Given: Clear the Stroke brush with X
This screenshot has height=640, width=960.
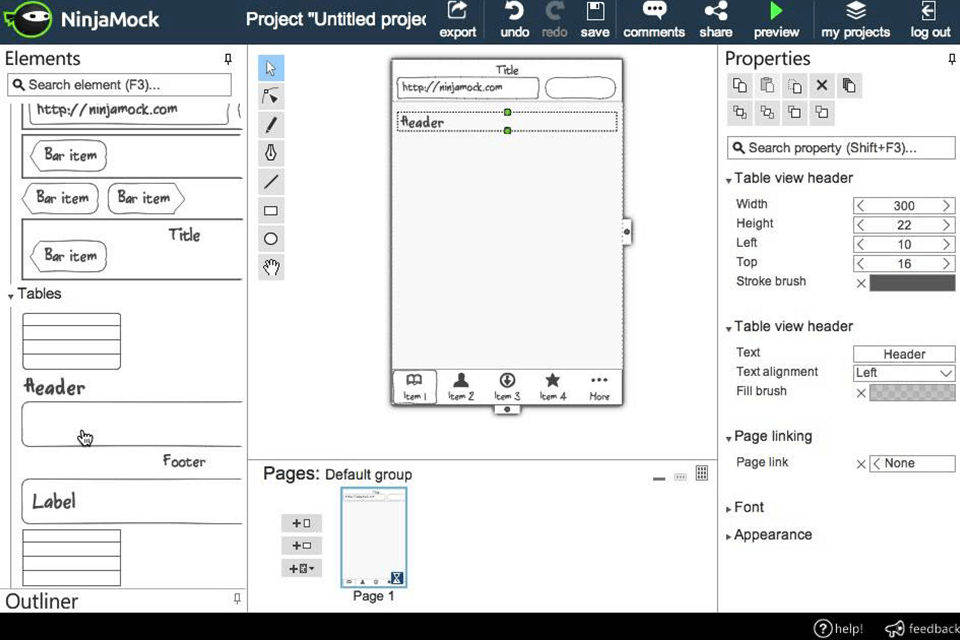Looking at the screenshot, I should (861, 283).
